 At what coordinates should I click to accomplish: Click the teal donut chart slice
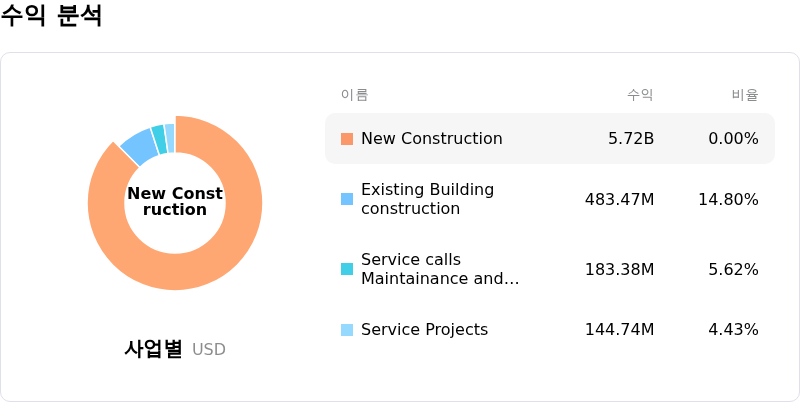coord(159,139)
